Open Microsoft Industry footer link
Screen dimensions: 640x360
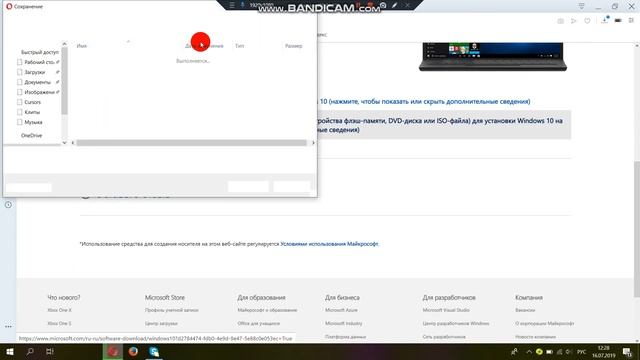[344, 323]
